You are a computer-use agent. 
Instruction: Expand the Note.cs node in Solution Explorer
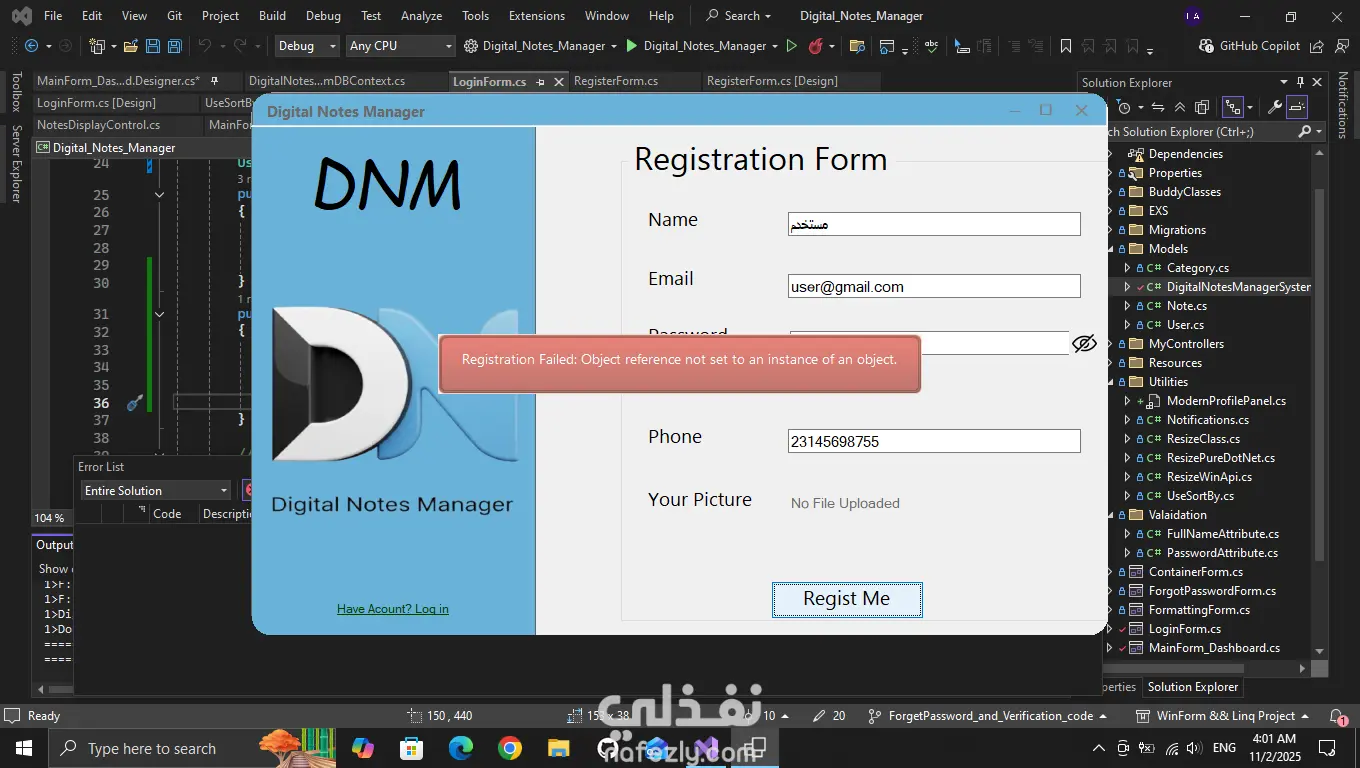(1128, 306)
